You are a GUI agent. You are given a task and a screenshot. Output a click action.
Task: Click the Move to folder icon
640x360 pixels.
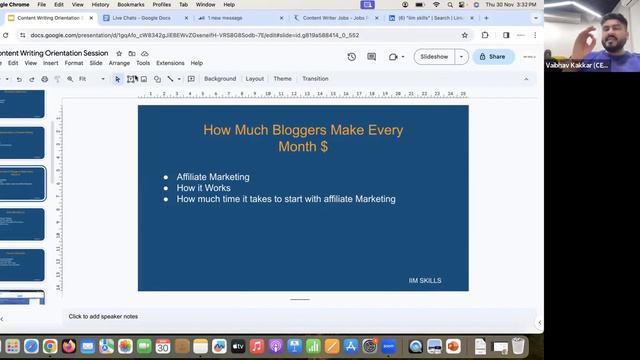(132, 53)
